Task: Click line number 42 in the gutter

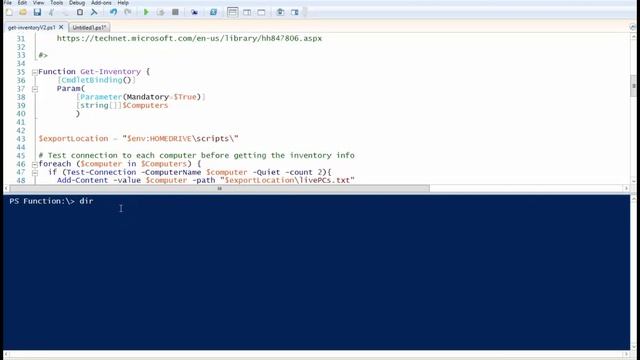Action: pos(21,131)
